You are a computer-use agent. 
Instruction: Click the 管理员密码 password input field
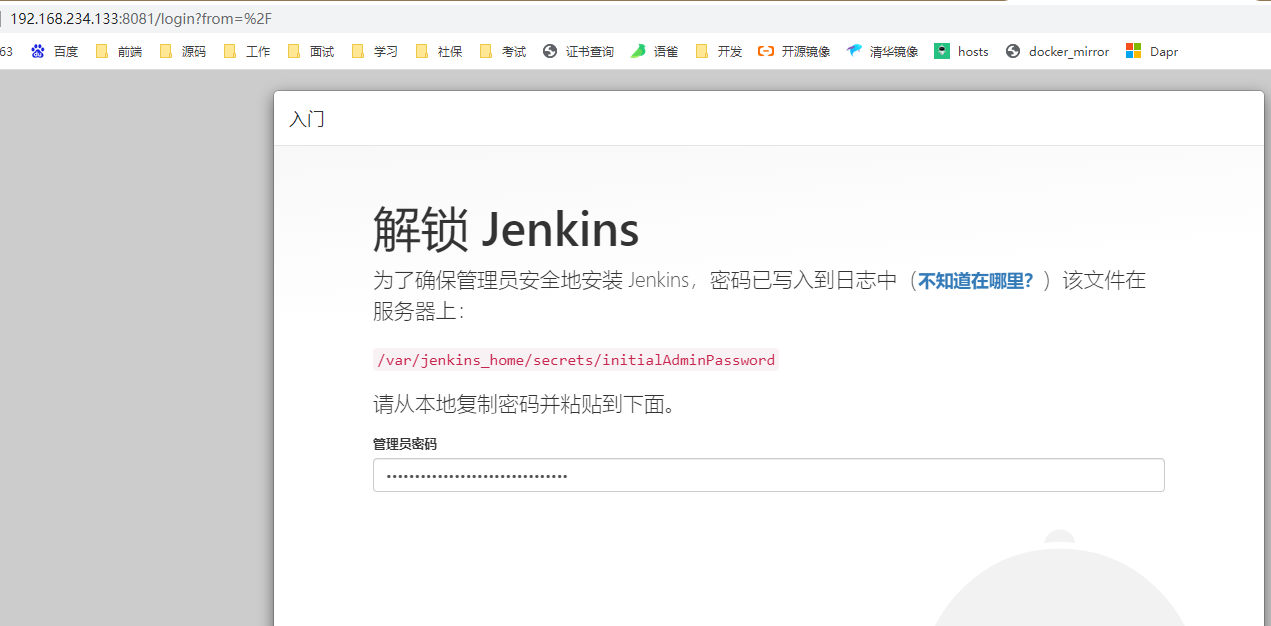tap(768, 475)
